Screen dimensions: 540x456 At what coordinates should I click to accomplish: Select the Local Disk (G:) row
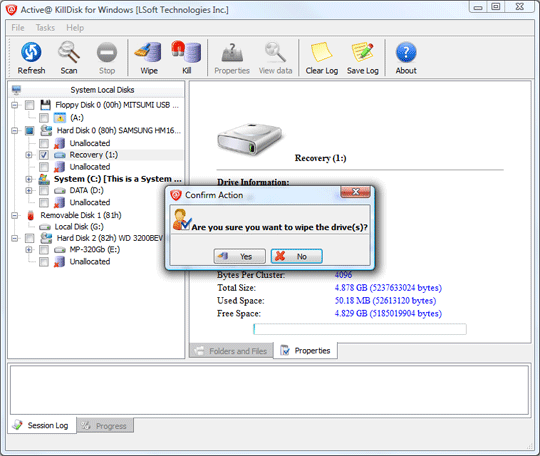click(79, 227)
